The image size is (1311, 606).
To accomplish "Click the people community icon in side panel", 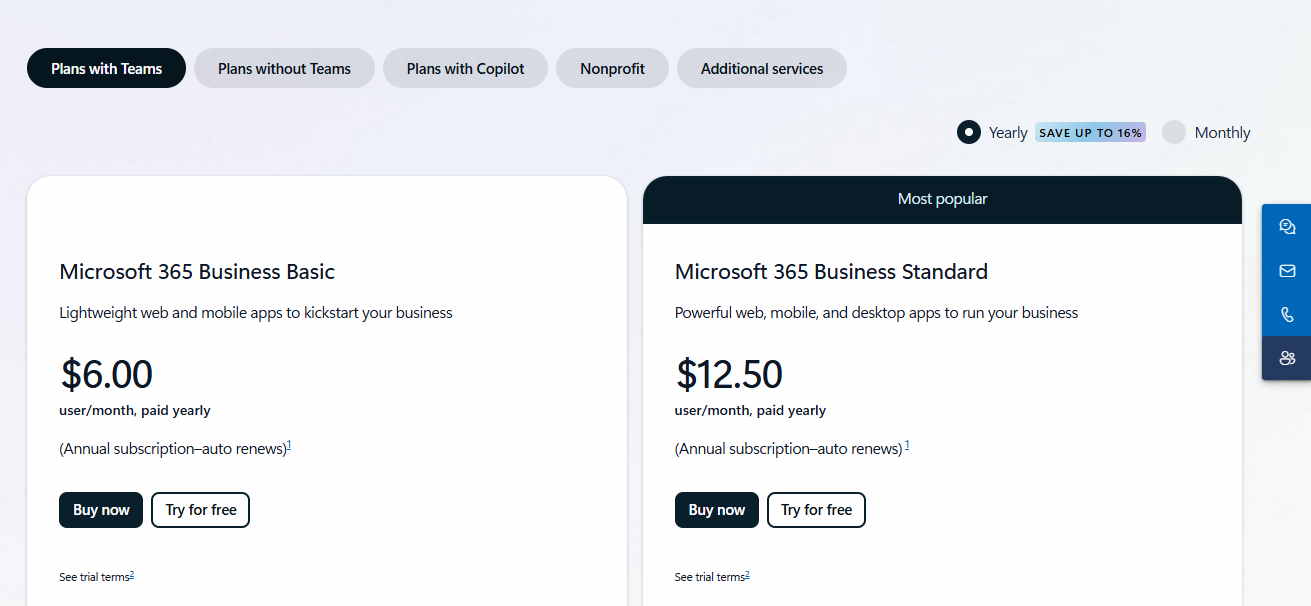I will click(1287, 358).
